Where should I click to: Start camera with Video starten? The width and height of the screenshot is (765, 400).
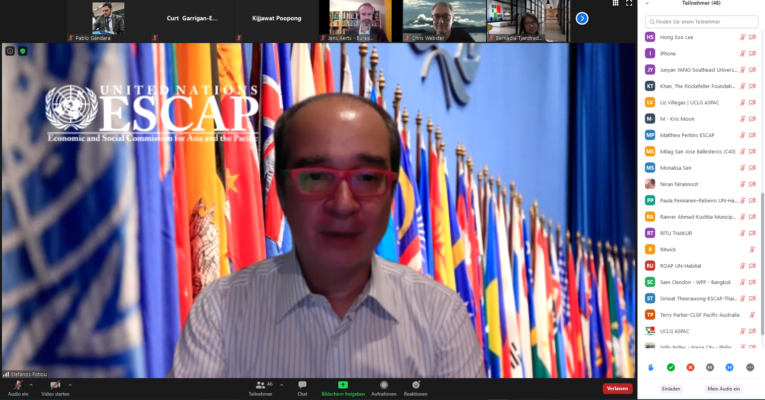point(55,388)
